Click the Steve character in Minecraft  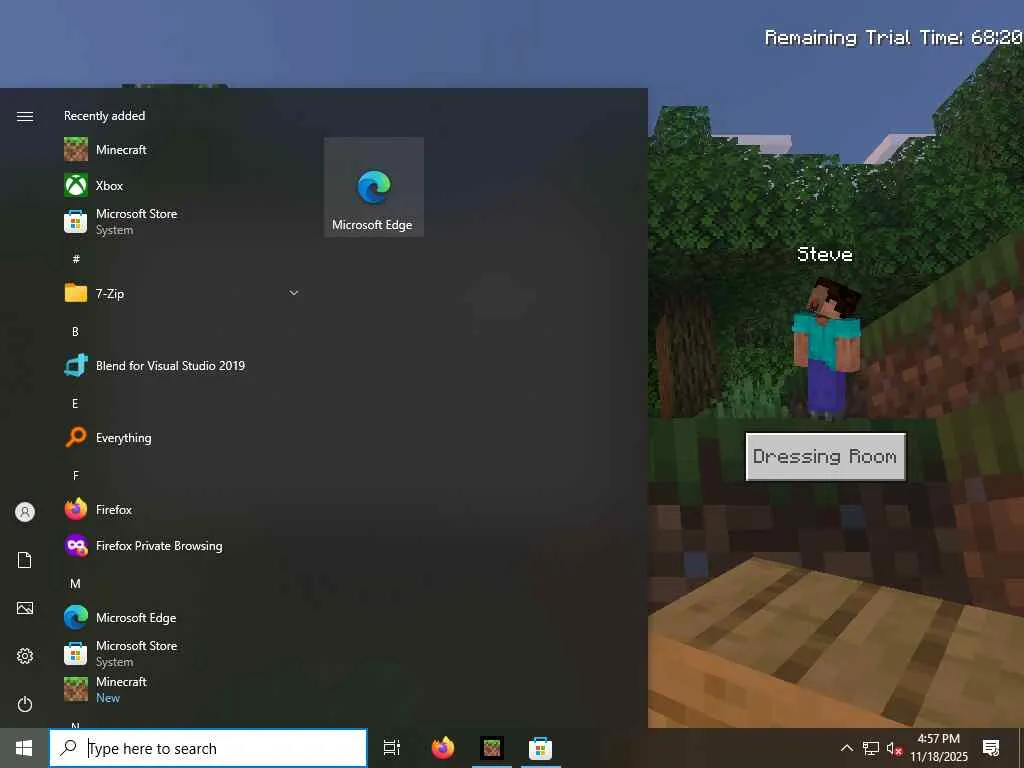tap(826, 347)
